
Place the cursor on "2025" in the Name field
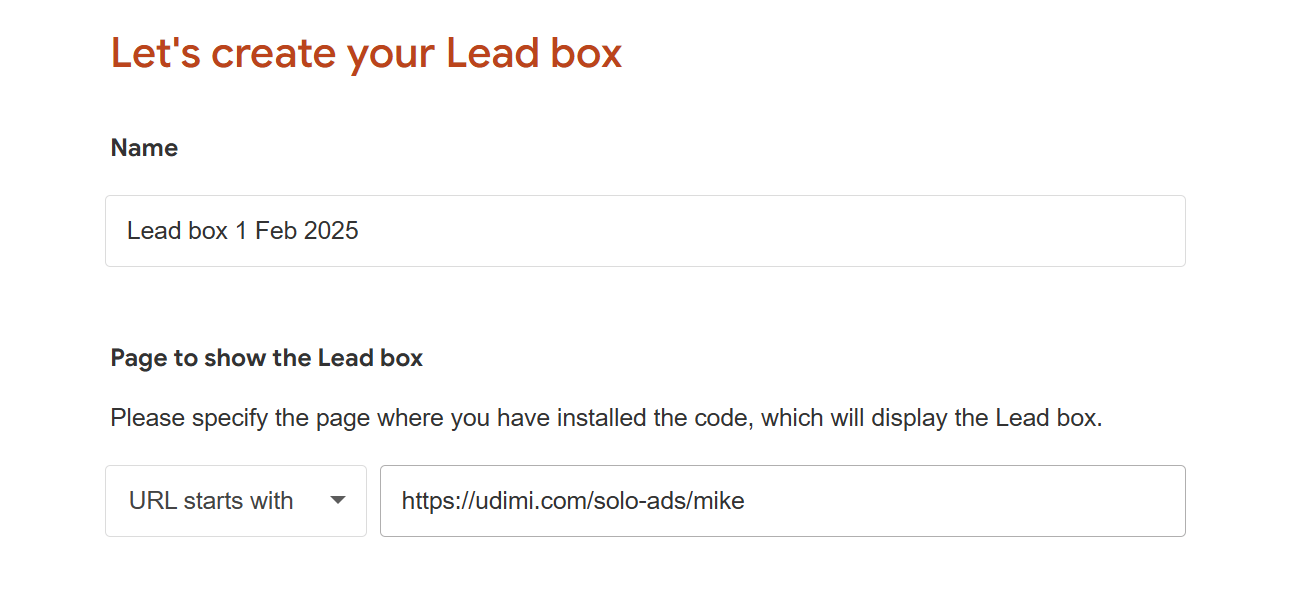[x=331, y=231]
